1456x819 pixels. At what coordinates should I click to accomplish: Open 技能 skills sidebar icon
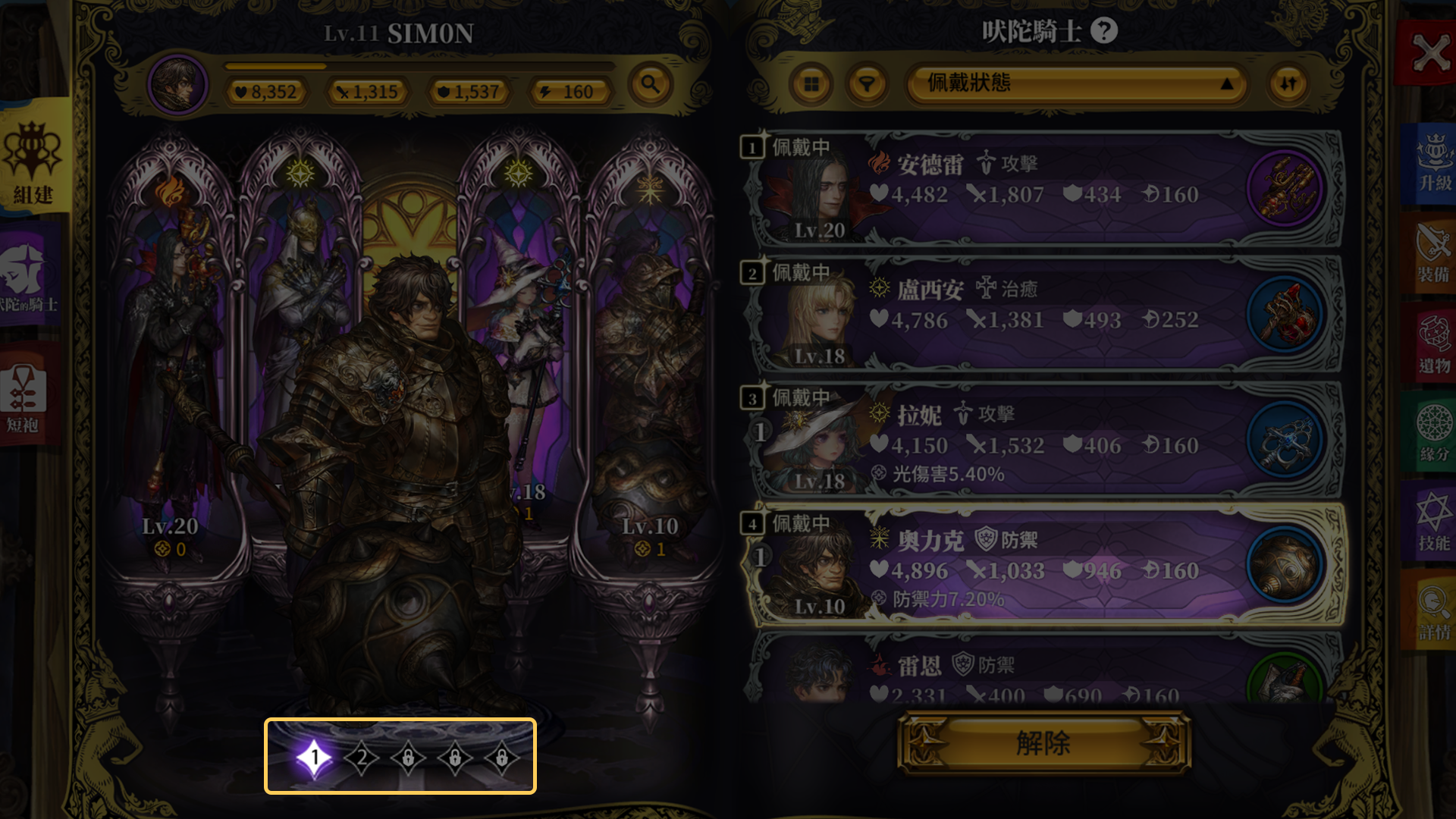pyautogui.click(x=1434, y=523)
